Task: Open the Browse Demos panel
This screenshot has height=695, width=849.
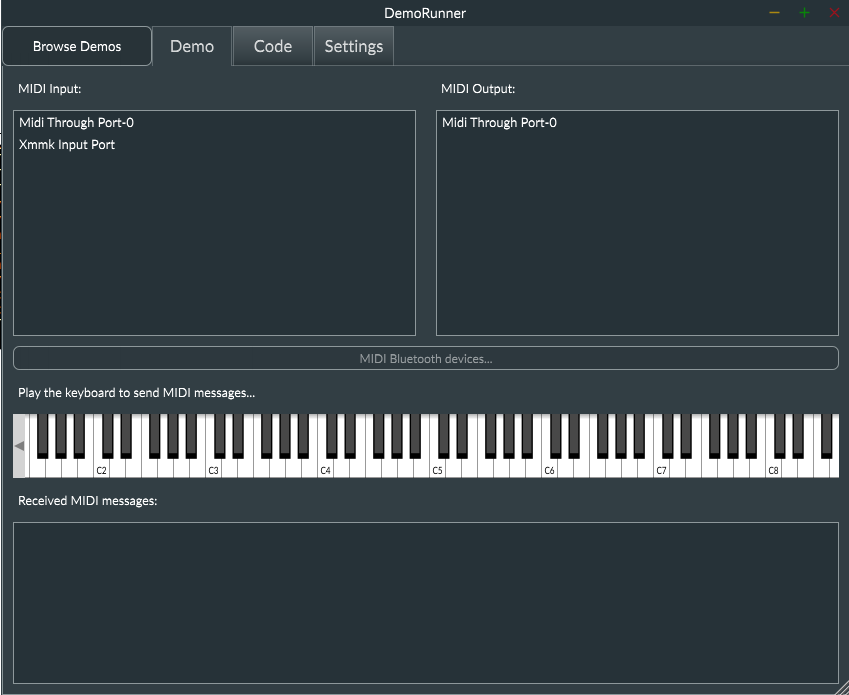Action: 77,47
